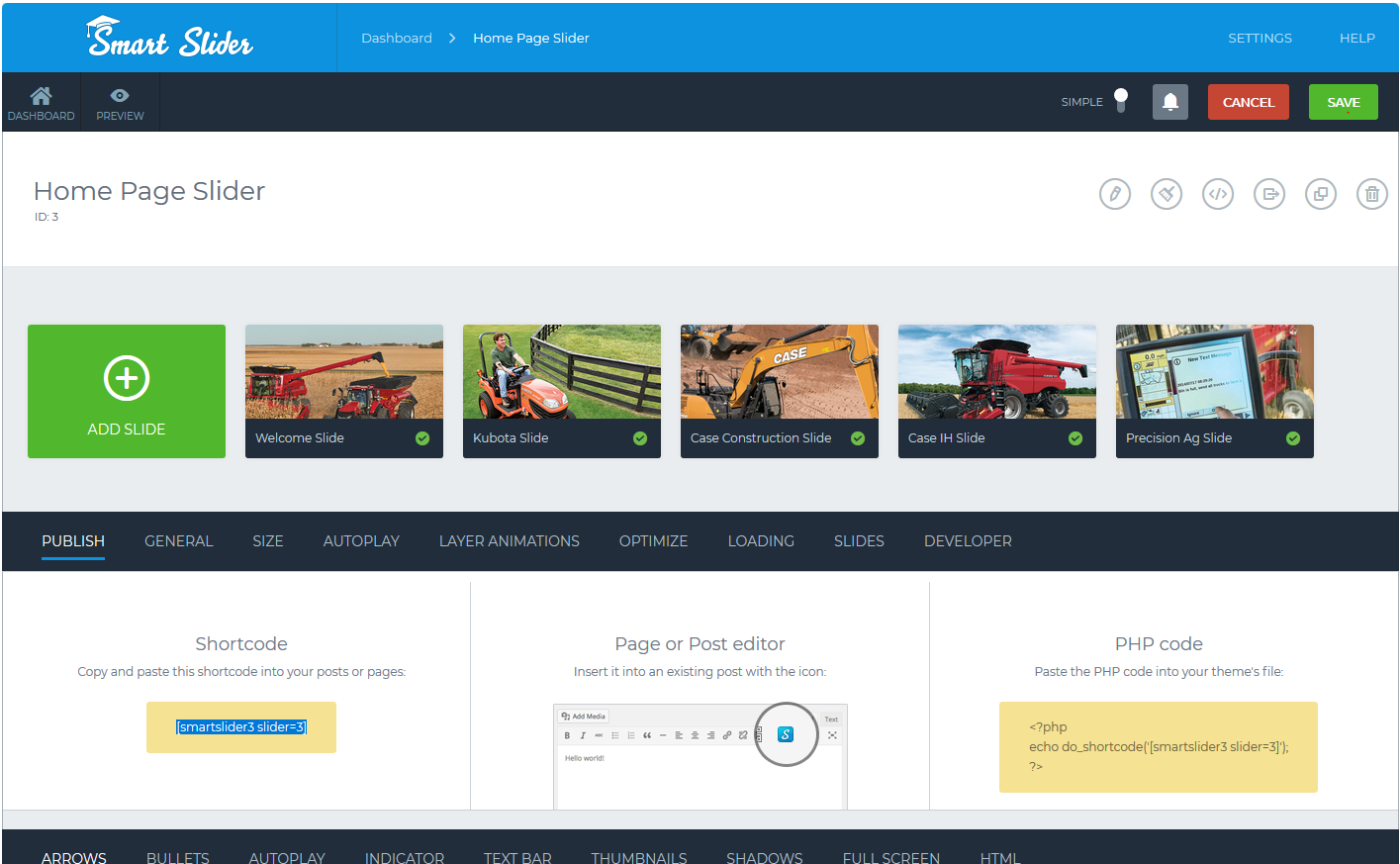Duplicate the slider with the copy icon
The height and width of the screenshot is (864, 1400).
tap(1321, 194)
